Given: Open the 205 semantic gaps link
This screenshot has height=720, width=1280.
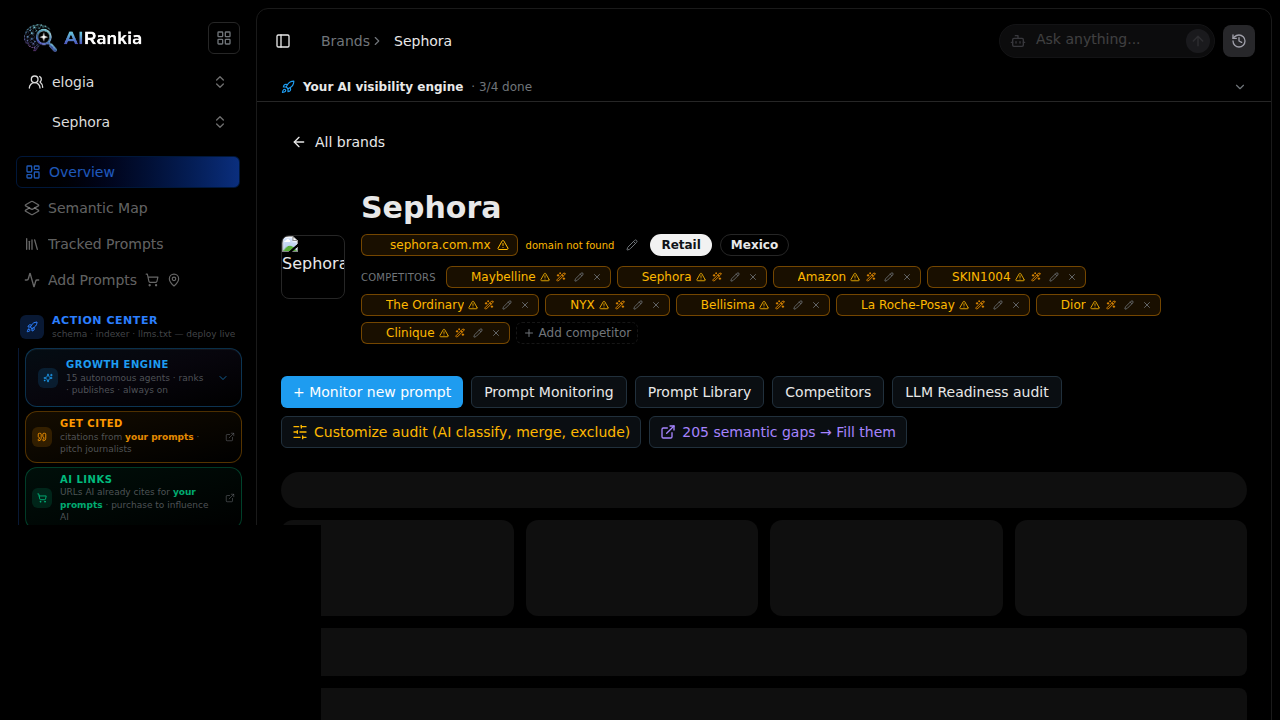Looking at the screenshot, I should click(778, 432).
